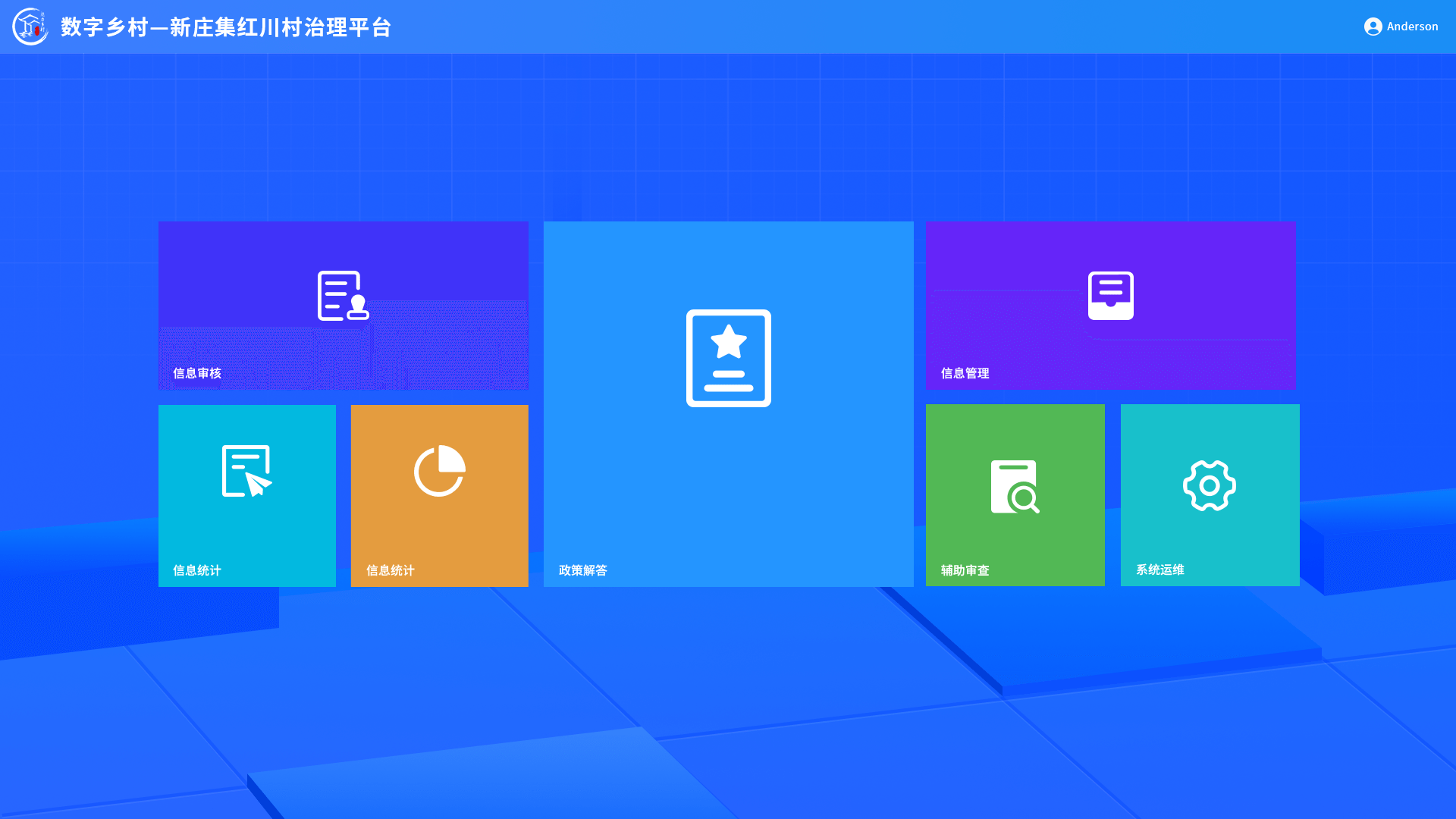This screenshot has height=819, width=1456.
Task: Click the 数字乡村 platform title text
Action: click(226, 27)
